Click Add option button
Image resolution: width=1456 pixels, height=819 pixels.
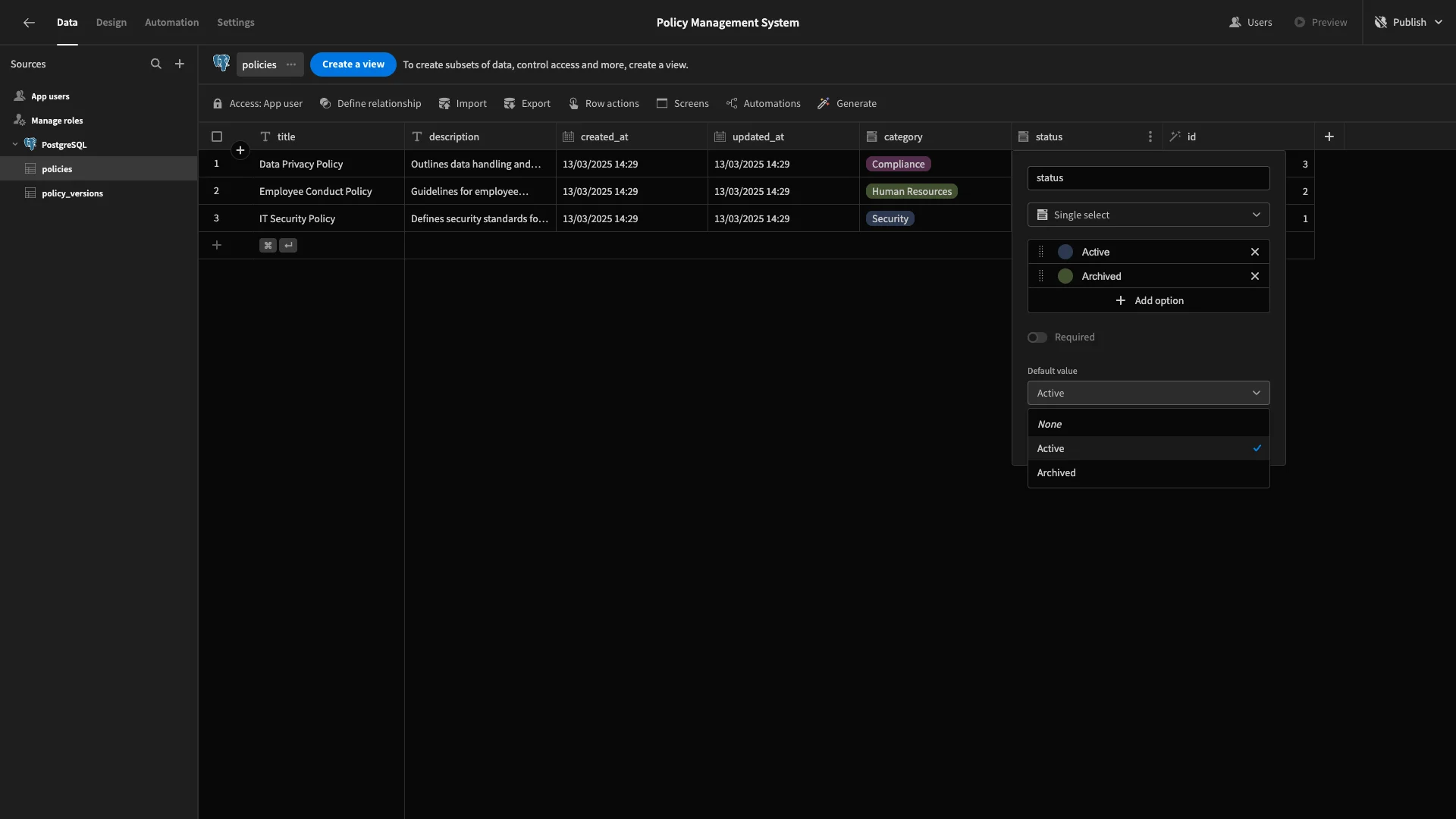click(1148, 301)
